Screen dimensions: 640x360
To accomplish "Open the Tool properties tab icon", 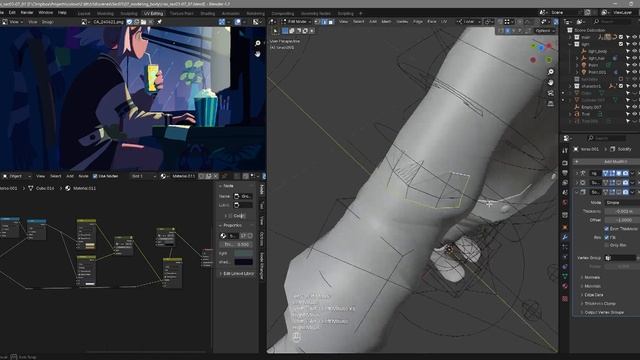I will (x=565, y=151).
